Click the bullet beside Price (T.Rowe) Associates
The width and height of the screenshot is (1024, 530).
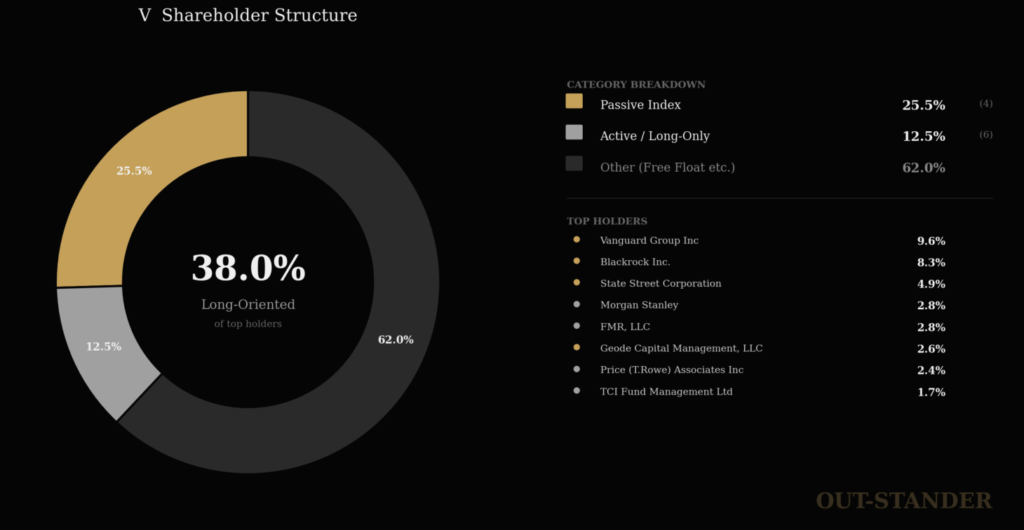point(577,369)
